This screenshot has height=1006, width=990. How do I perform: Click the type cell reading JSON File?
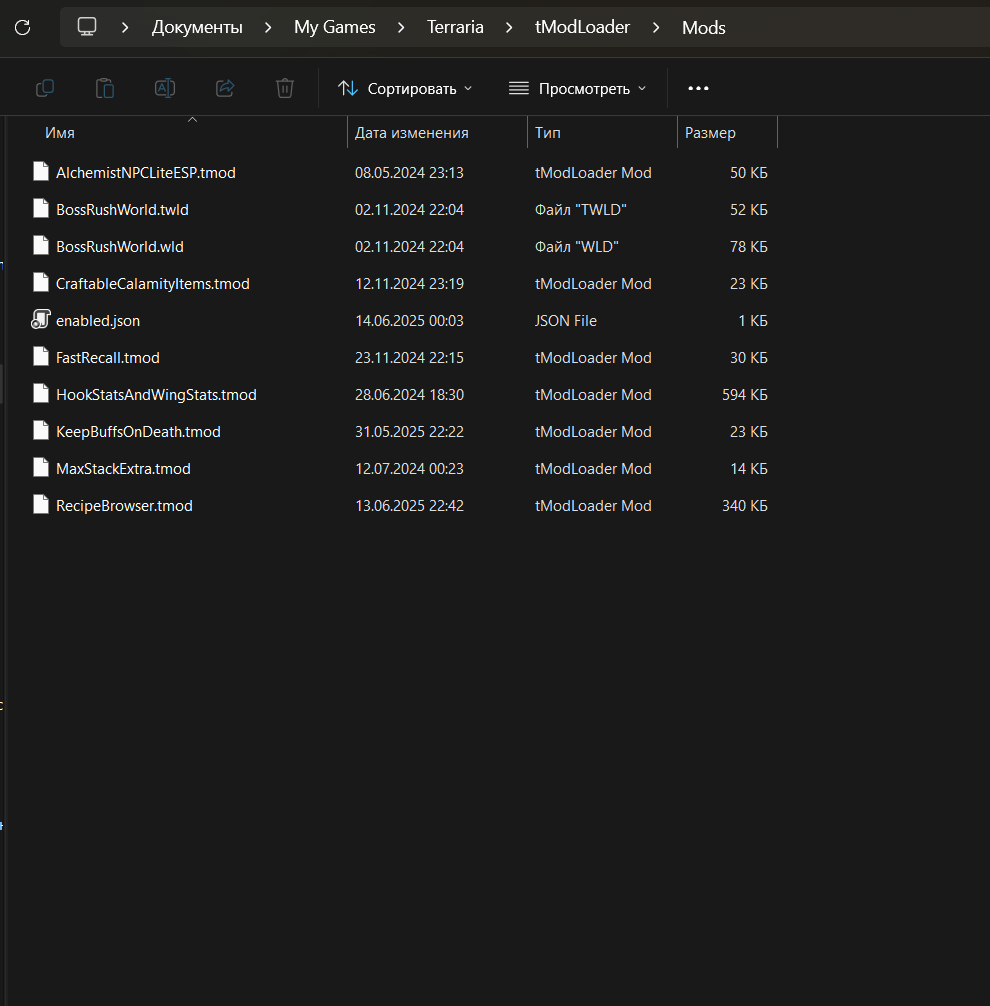coord(566,321)
